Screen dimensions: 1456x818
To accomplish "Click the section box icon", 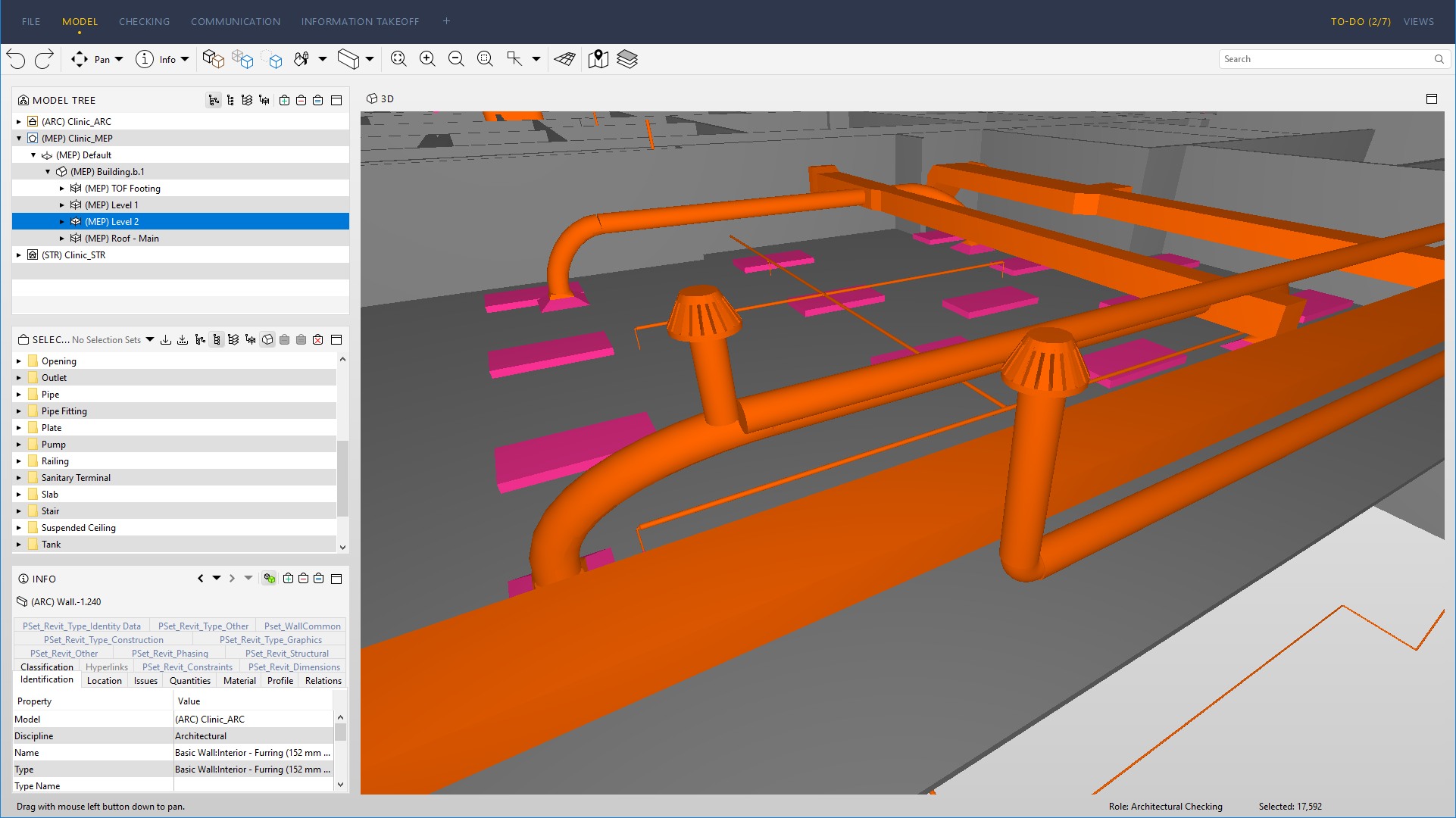I will coord(348,59).
